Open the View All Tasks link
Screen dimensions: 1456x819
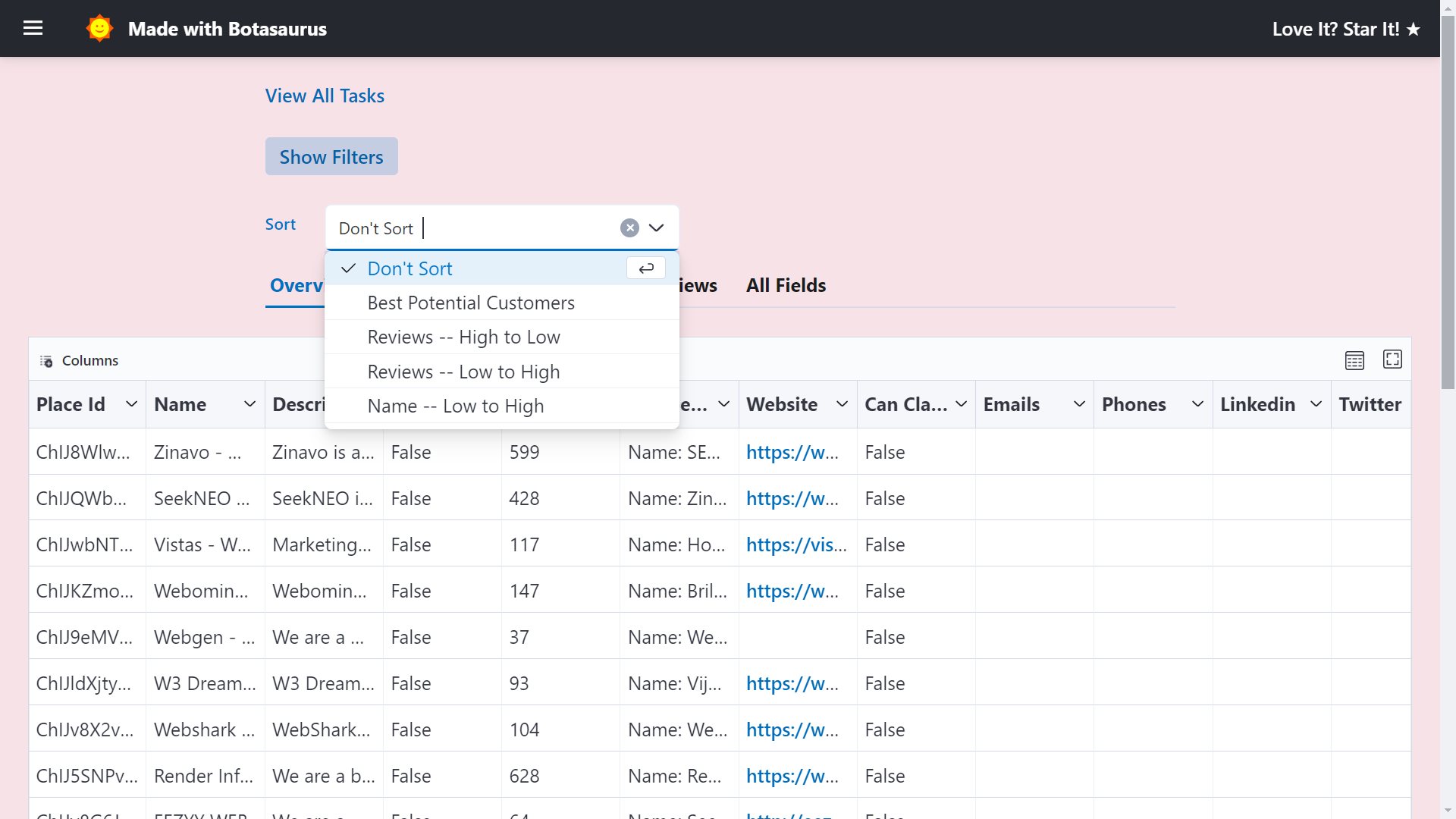pyautogui.click(x=325, y=96)
